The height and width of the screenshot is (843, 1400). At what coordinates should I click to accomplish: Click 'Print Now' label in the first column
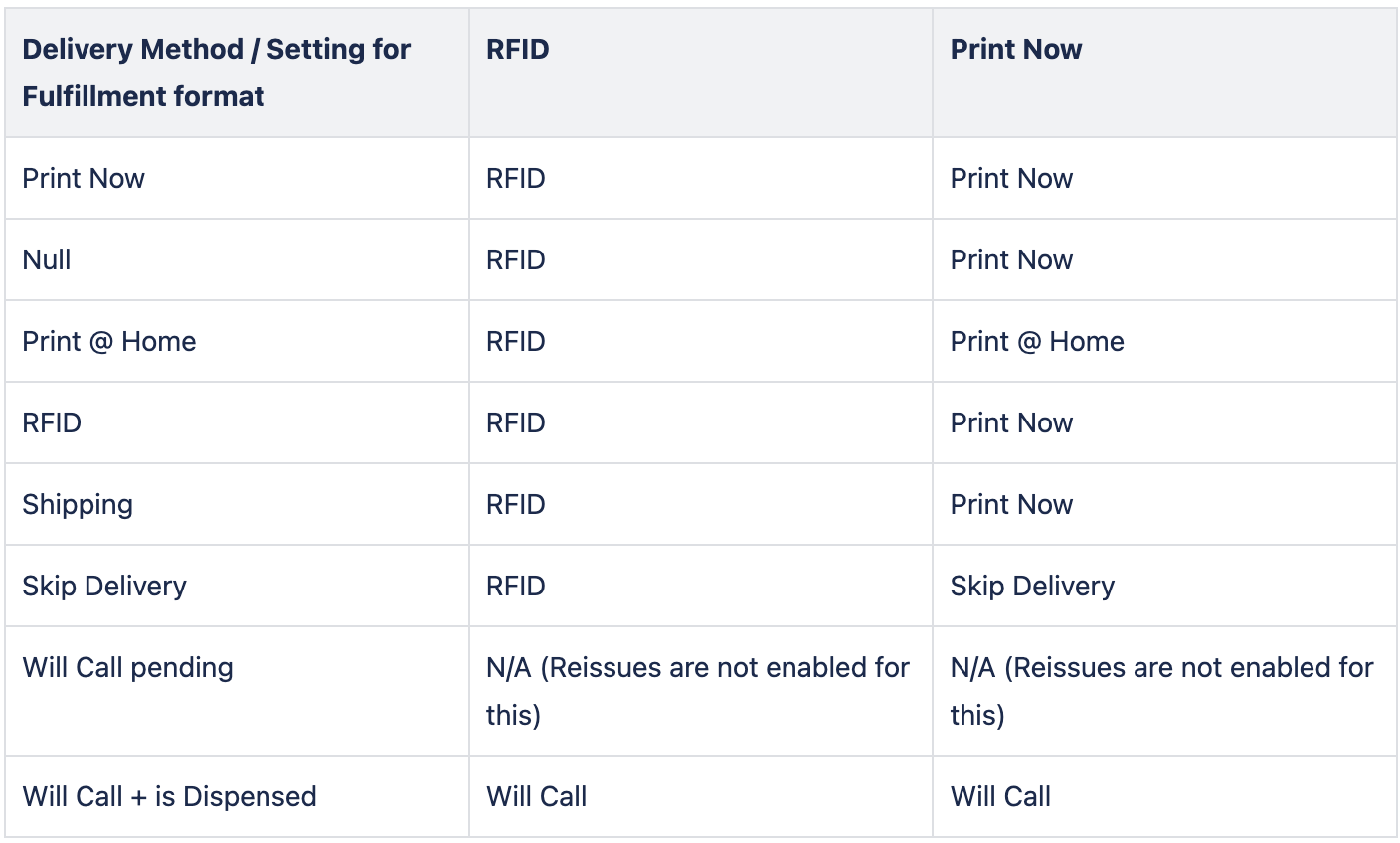(x=84, y=178)
